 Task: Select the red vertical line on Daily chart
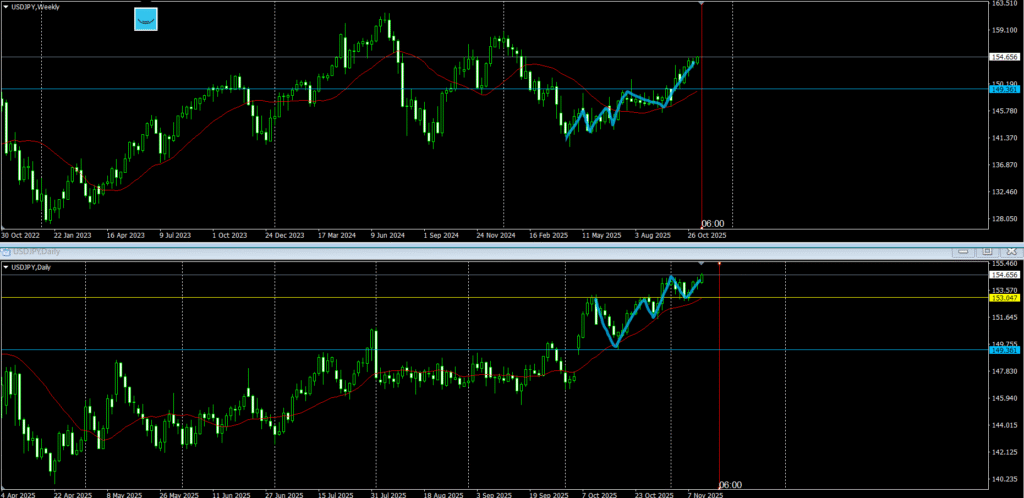[720, 400]
